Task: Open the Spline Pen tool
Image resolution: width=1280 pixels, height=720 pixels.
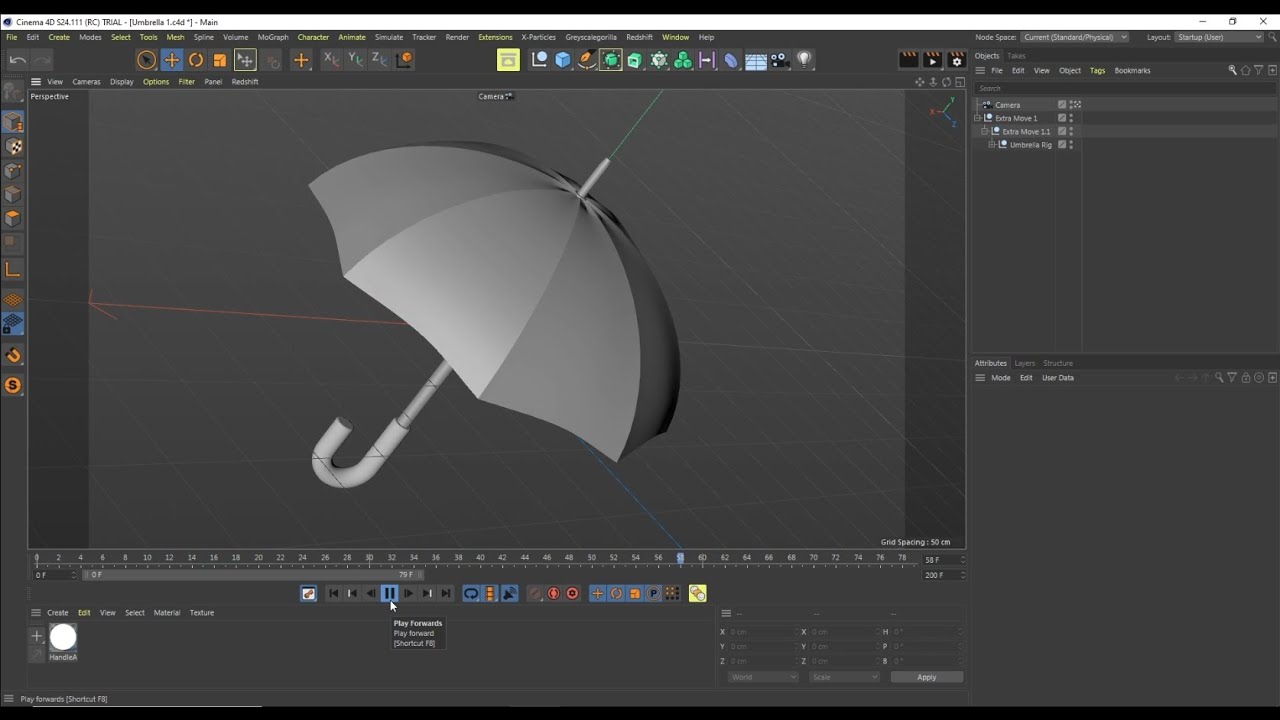Action: (587, 60)
